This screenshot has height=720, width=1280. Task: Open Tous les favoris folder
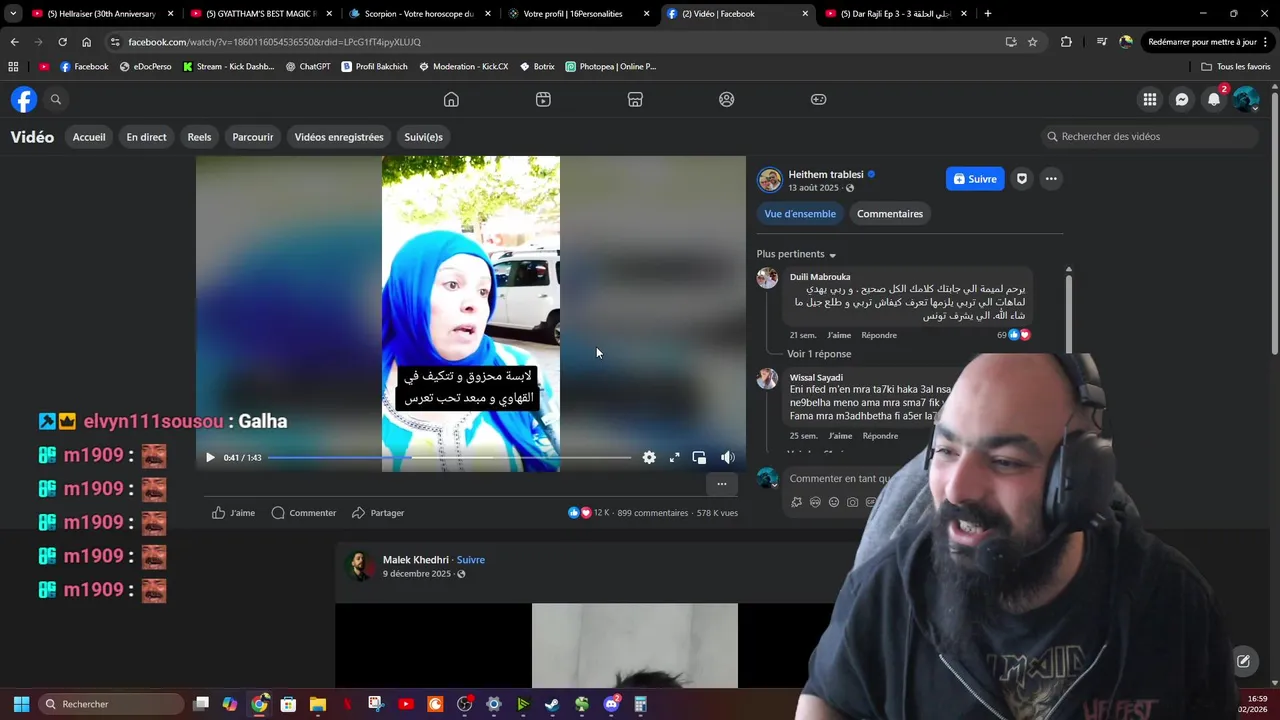(x=1236, y=67)
